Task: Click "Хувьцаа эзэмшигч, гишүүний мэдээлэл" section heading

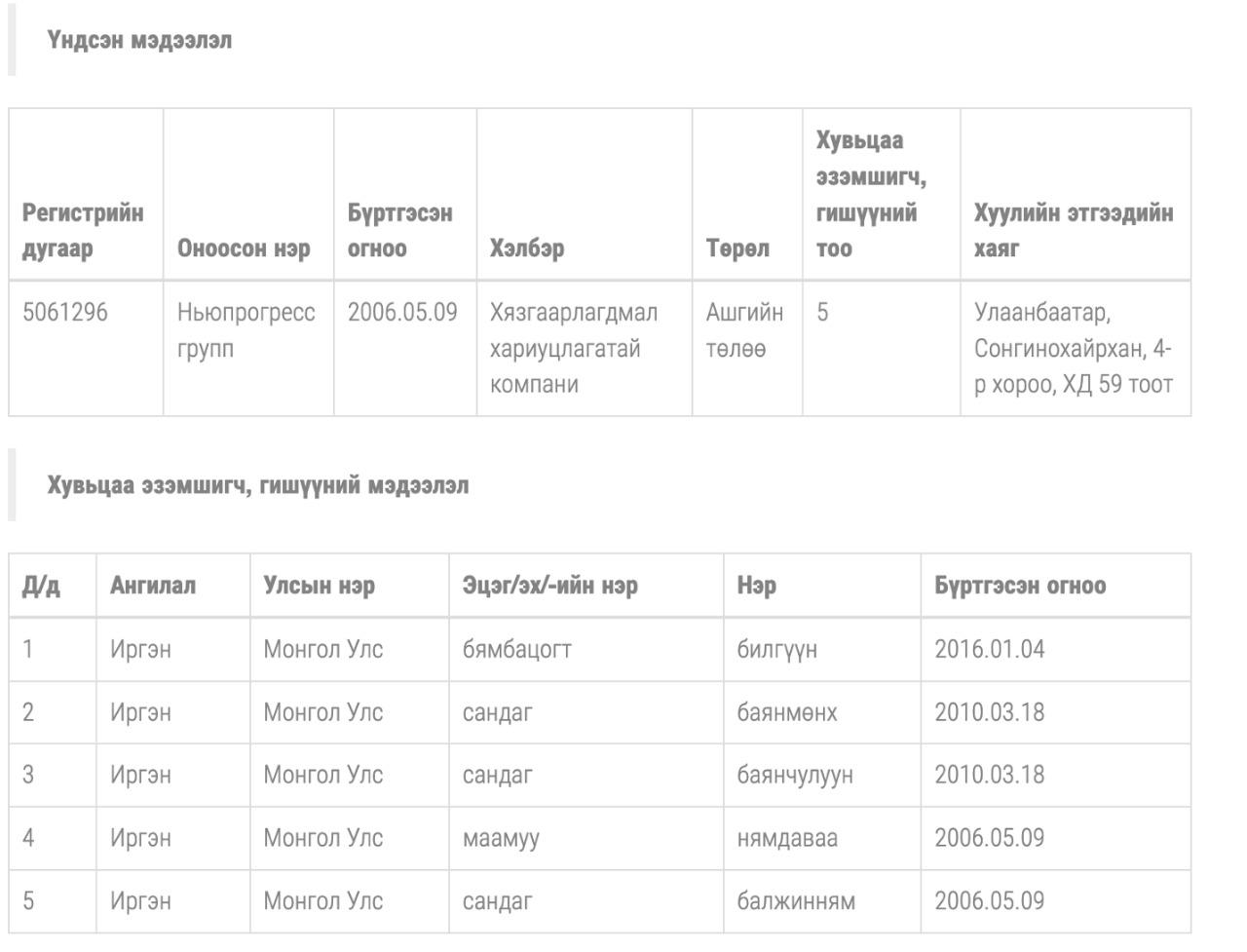Action: coord(258,485)
